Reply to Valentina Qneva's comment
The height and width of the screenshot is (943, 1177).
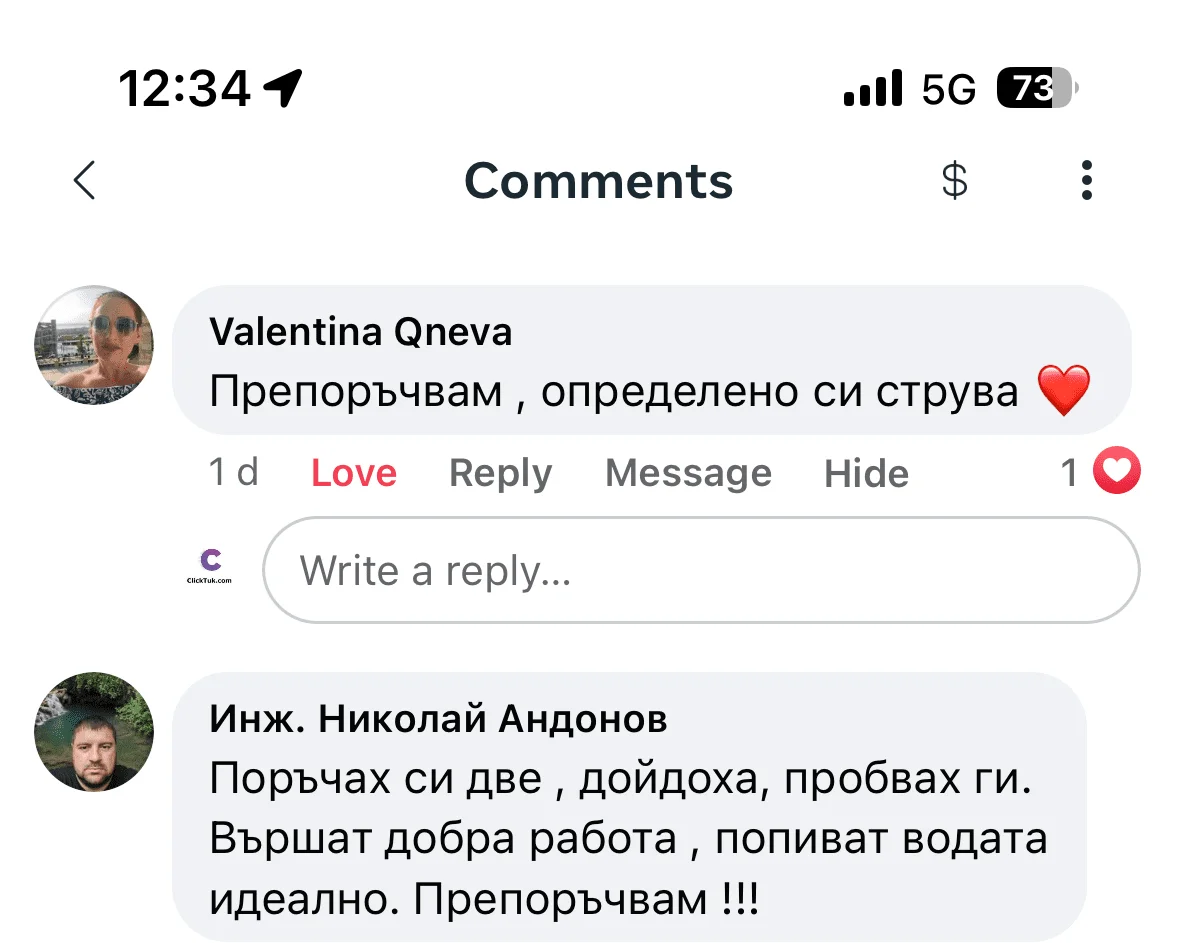(x=500, y=473)
